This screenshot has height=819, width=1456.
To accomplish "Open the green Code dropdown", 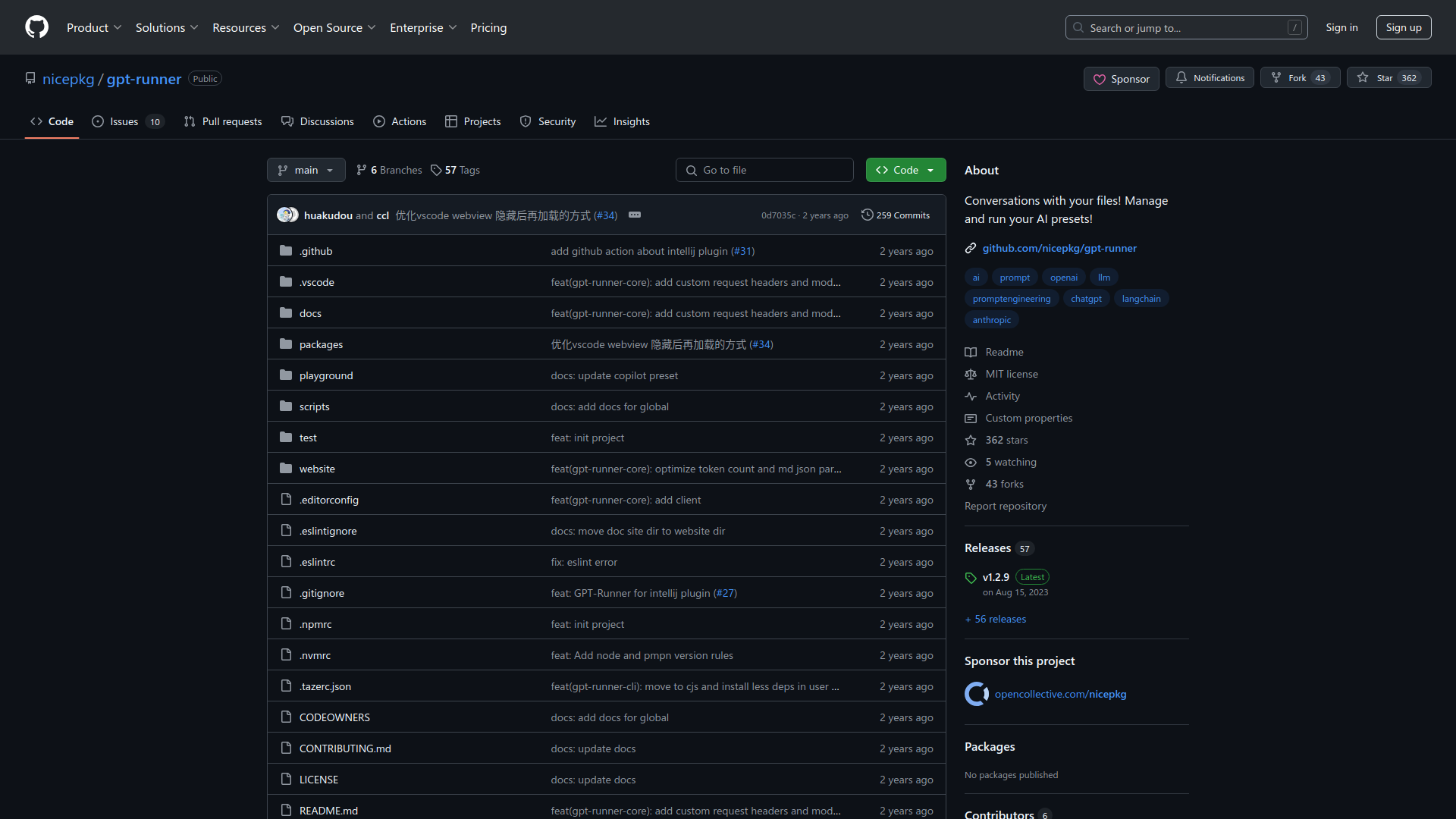I will tap(906, 170).
